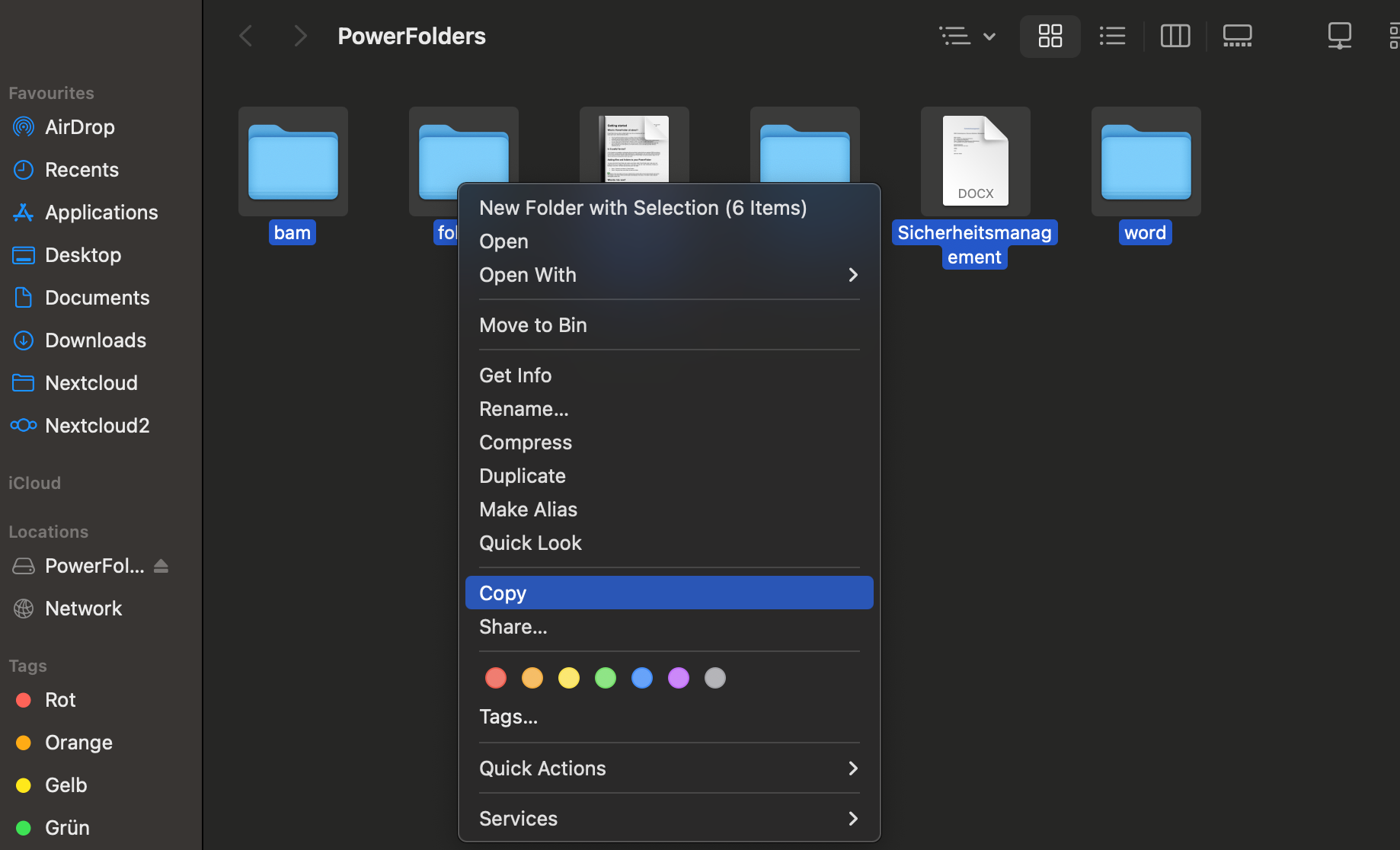
Task: Select the unlabeled folder next to DOCX file
Action: (805, 146)
